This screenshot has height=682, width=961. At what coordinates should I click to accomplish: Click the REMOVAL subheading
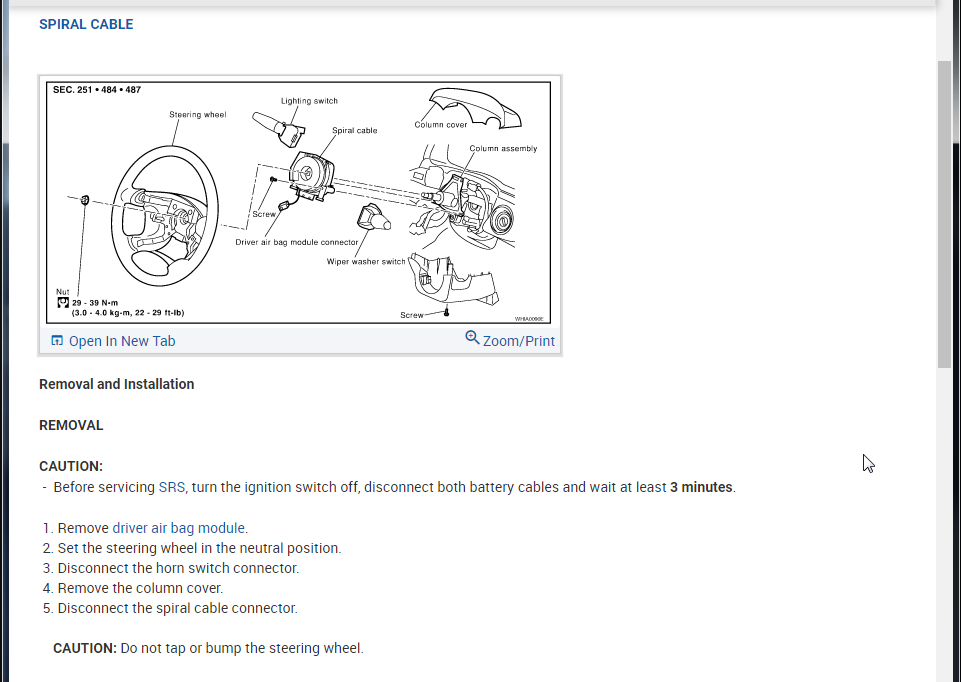click(71, 425)
